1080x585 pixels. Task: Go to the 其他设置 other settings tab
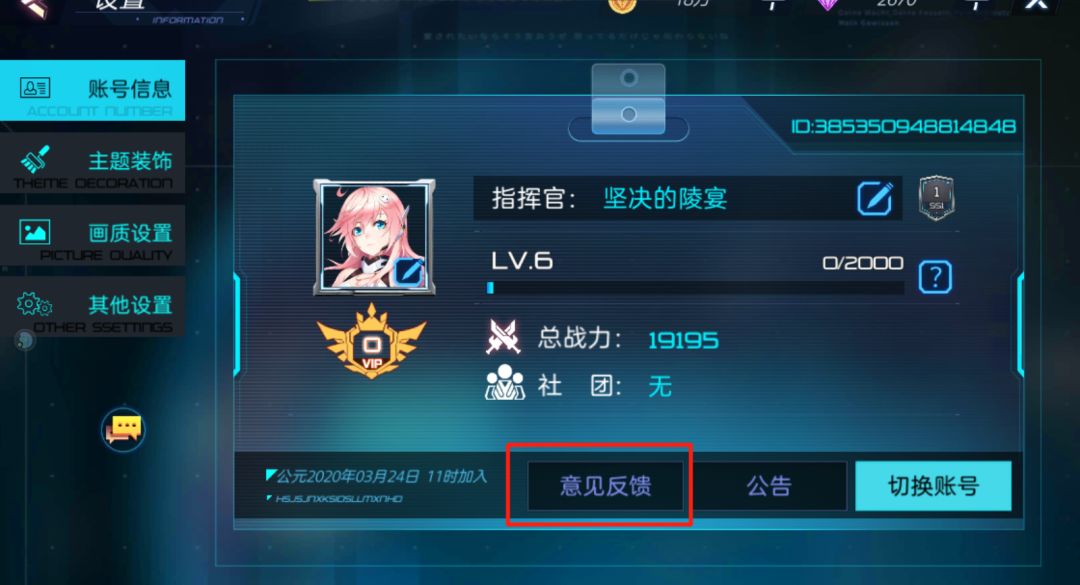92,309
